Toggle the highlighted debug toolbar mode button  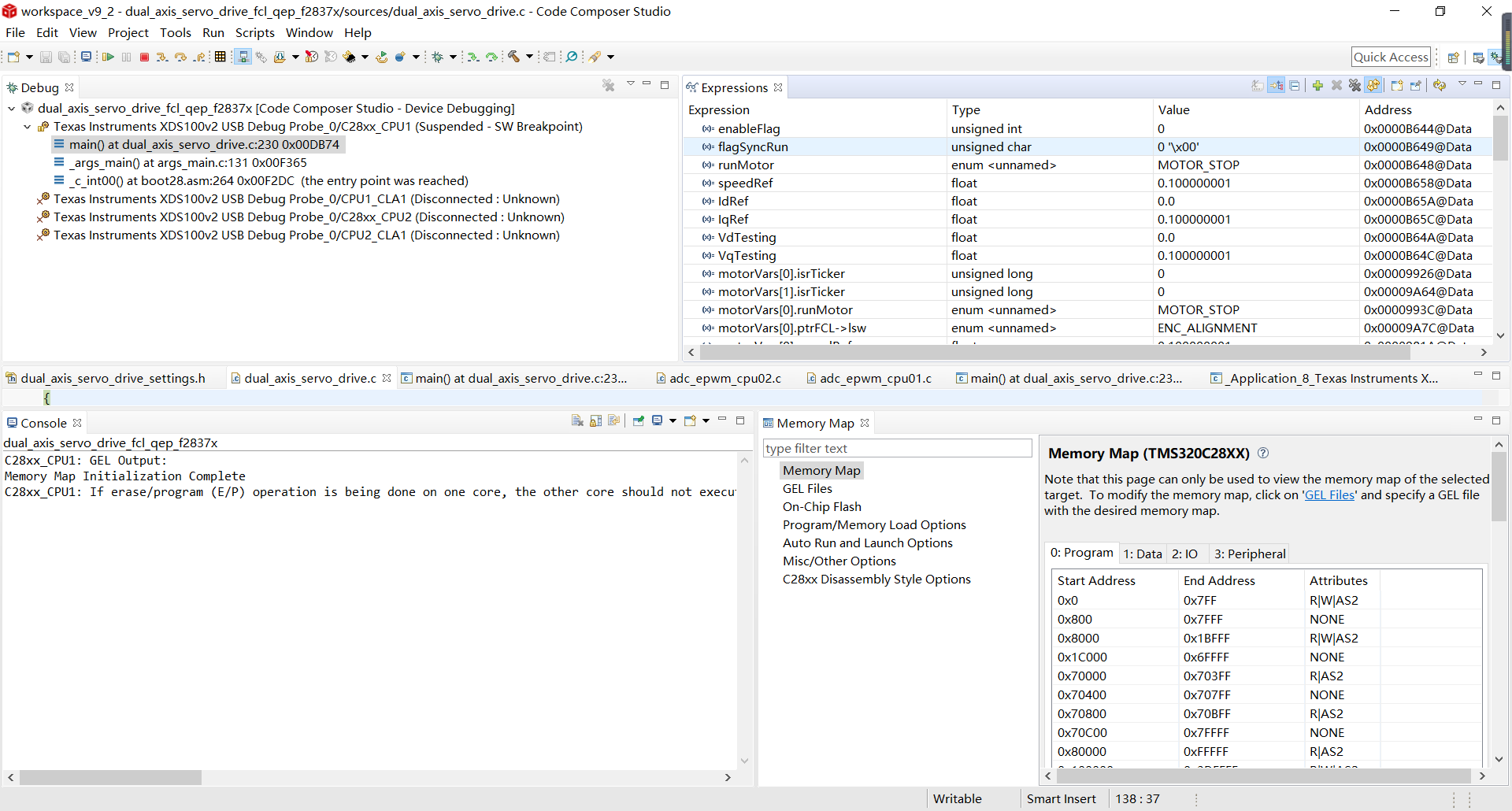click(243, 57)
